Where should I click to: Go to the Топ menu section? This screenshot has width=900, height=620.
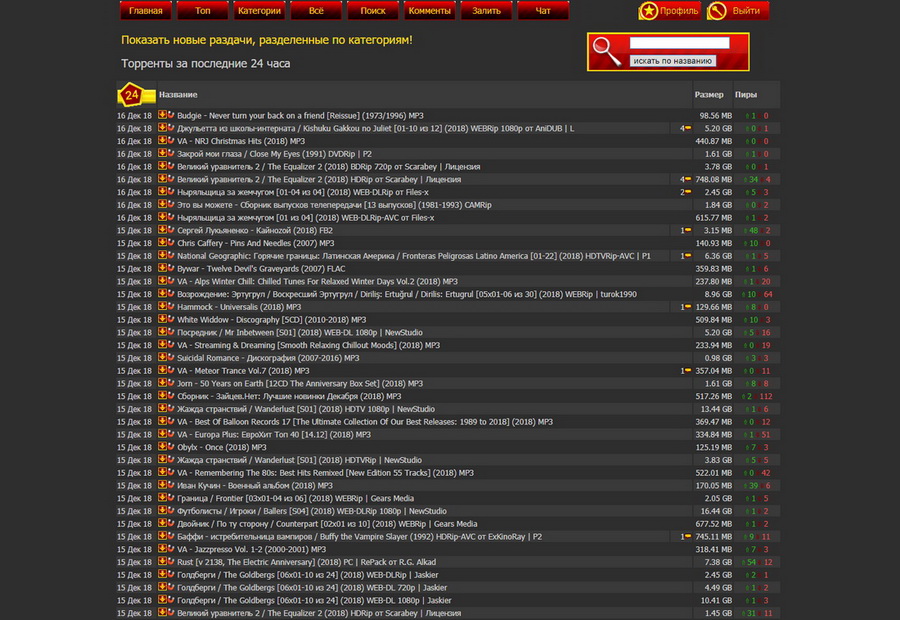click(202, 11)
